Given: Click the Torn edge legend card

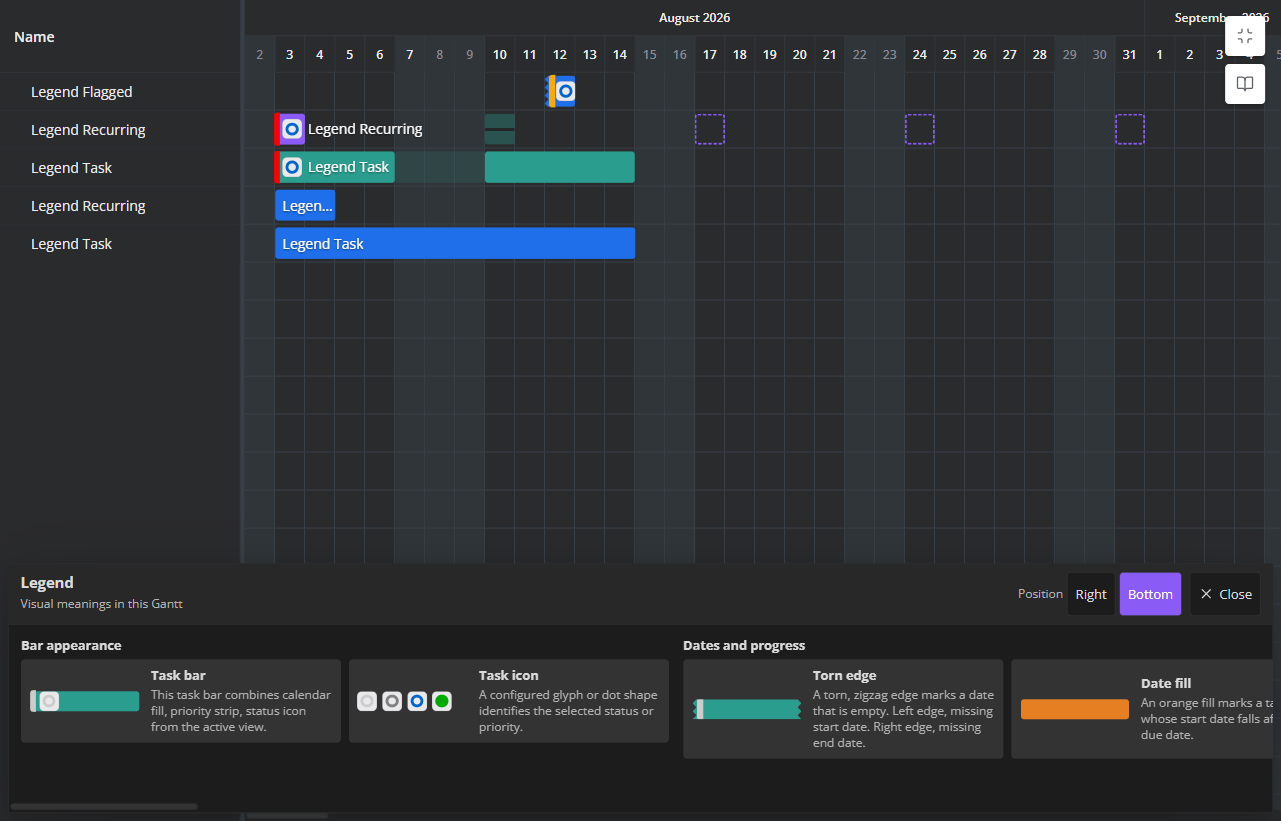Looking at the screenshot, I should click(843, 709).
